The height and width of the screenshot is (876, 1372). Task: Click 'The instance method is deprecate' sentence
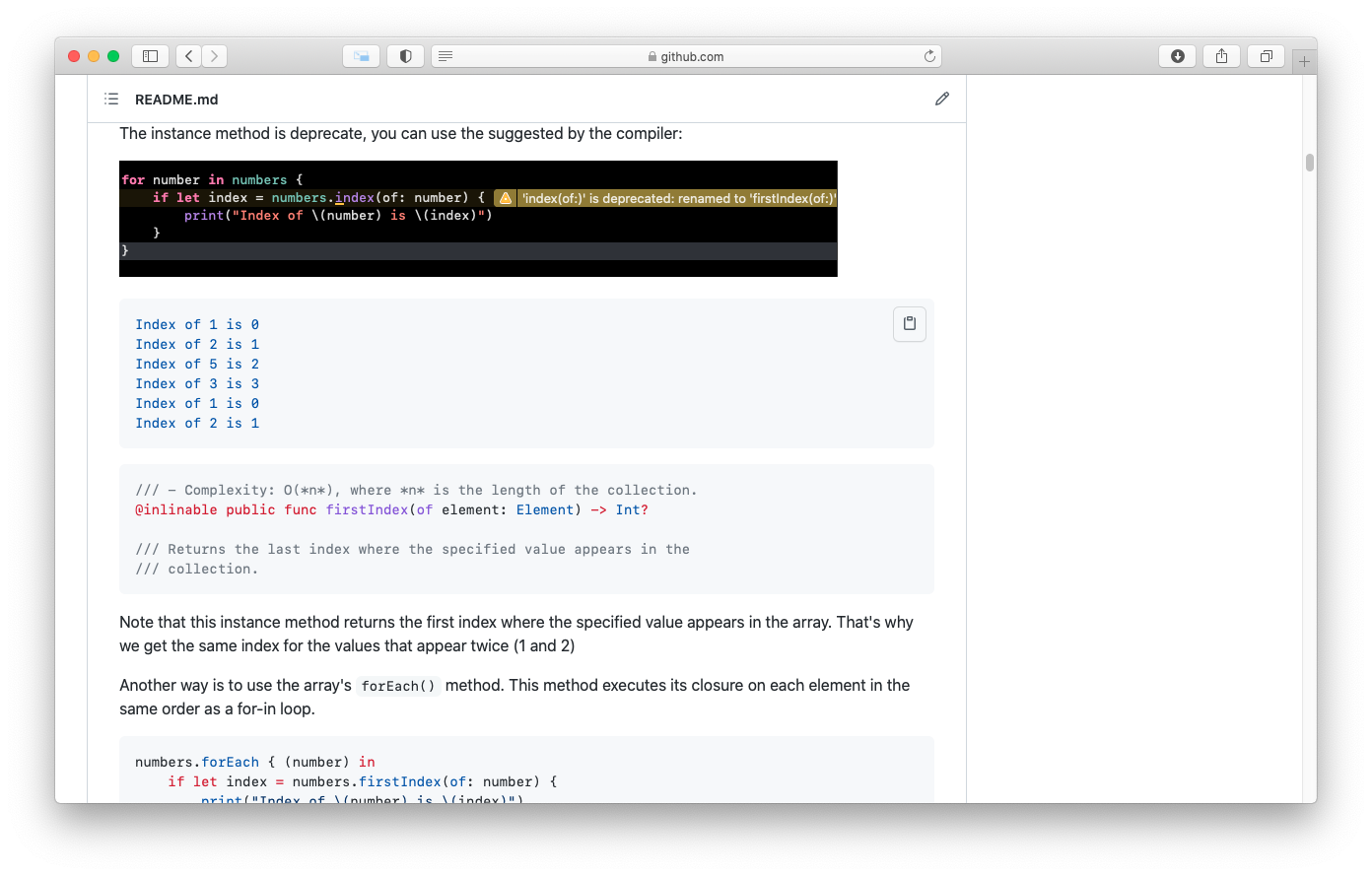click(400, 133)
